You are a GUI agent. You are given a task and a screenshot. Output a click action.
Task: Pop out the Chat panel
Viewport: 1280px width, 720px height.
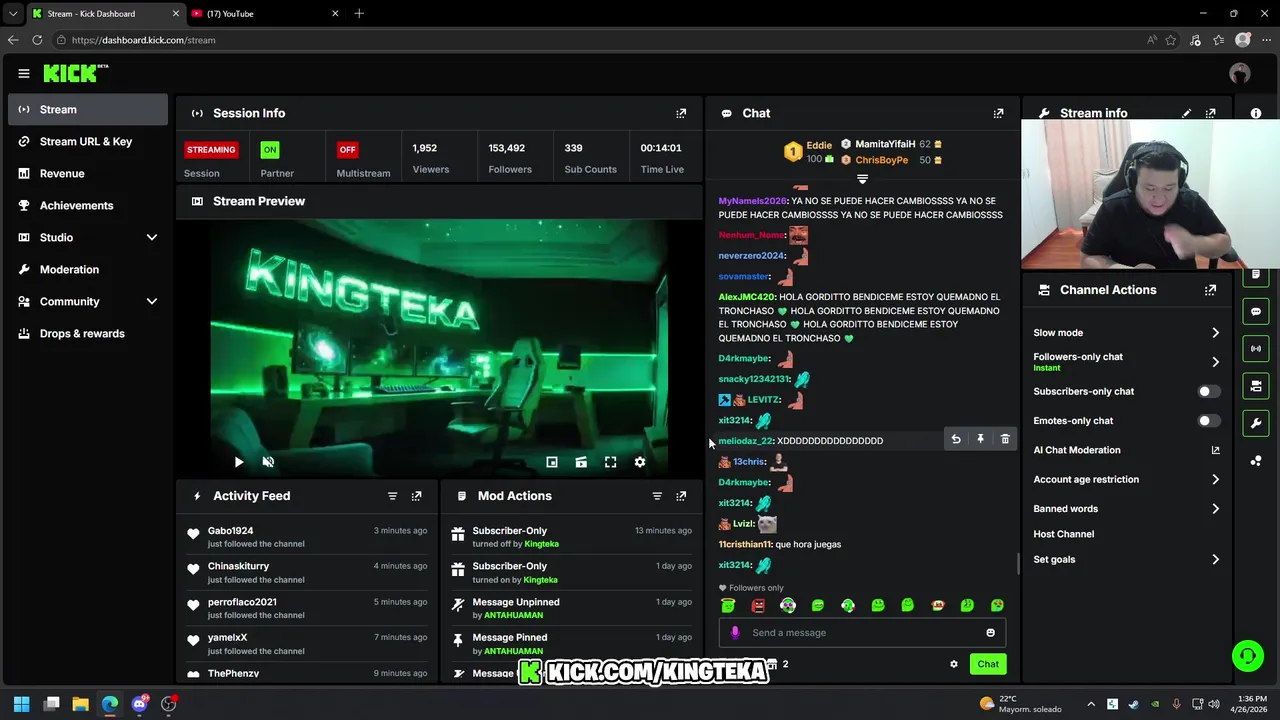pyautogui.click(x=998, y=113)
